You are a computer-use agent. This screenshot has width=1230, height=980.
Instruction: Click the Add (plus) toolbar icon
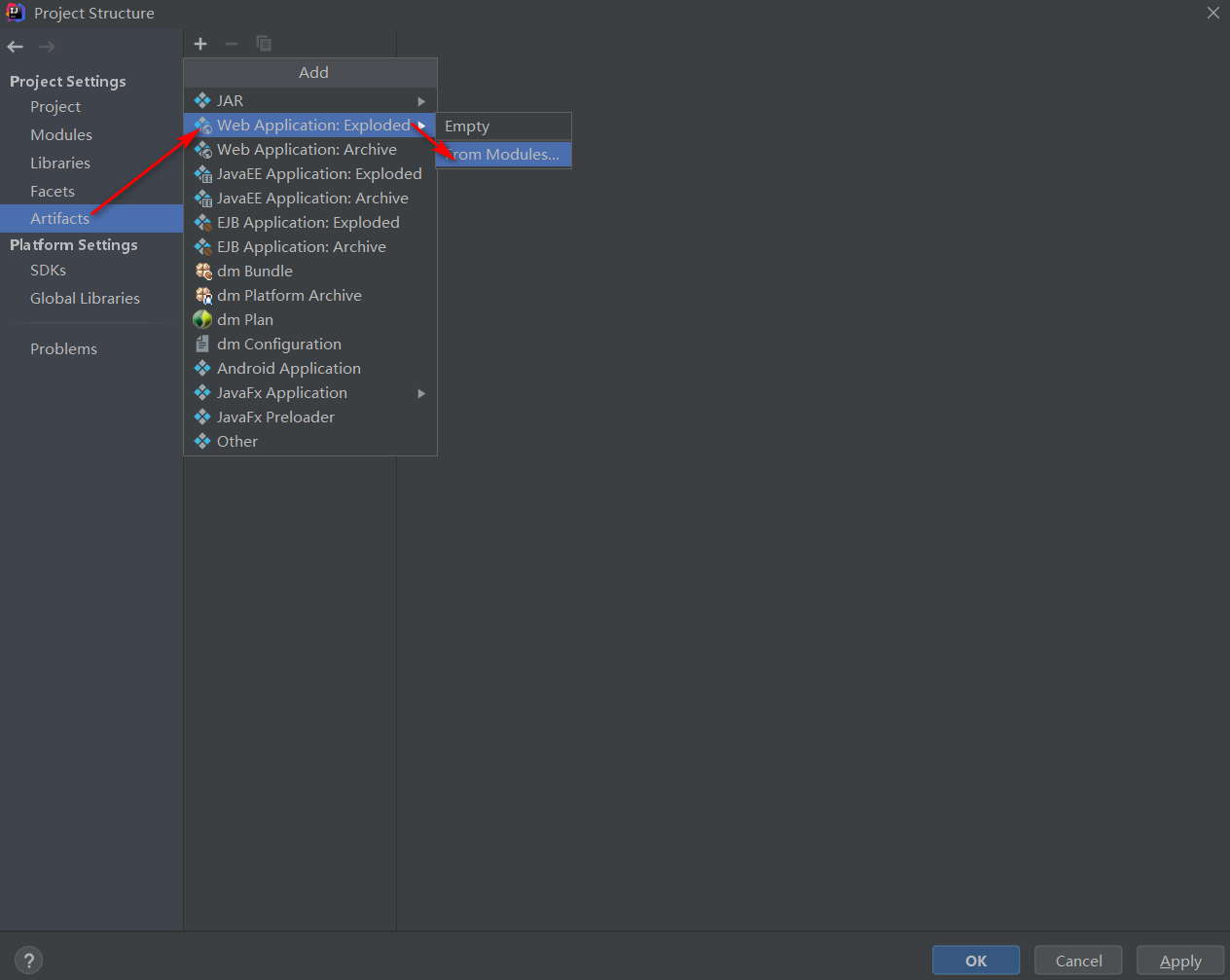pos(200,44)
